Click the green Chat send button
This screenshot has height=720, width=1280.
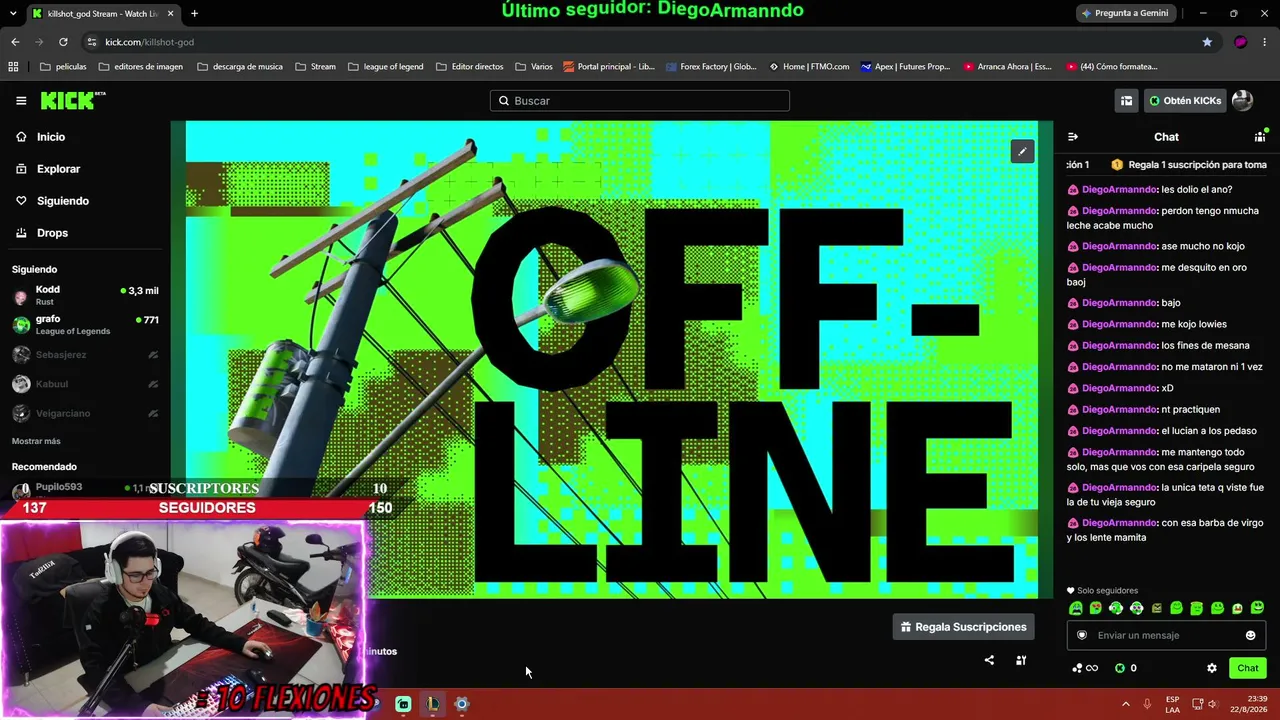[x=1248, y=668]
